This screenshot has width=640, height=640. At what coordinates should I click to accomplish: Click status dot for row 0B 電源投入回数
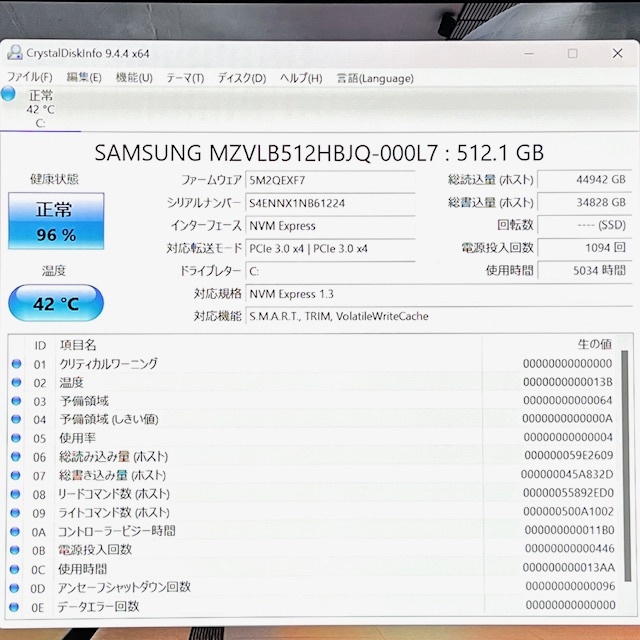click(14, 550)
